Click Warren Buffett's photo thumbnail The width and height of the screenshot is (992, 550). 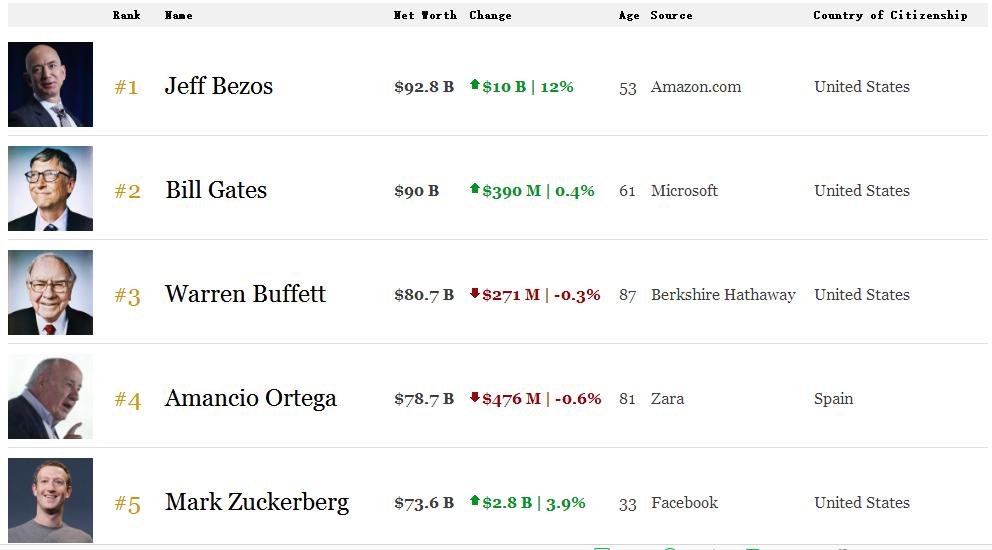pos(50,293)
